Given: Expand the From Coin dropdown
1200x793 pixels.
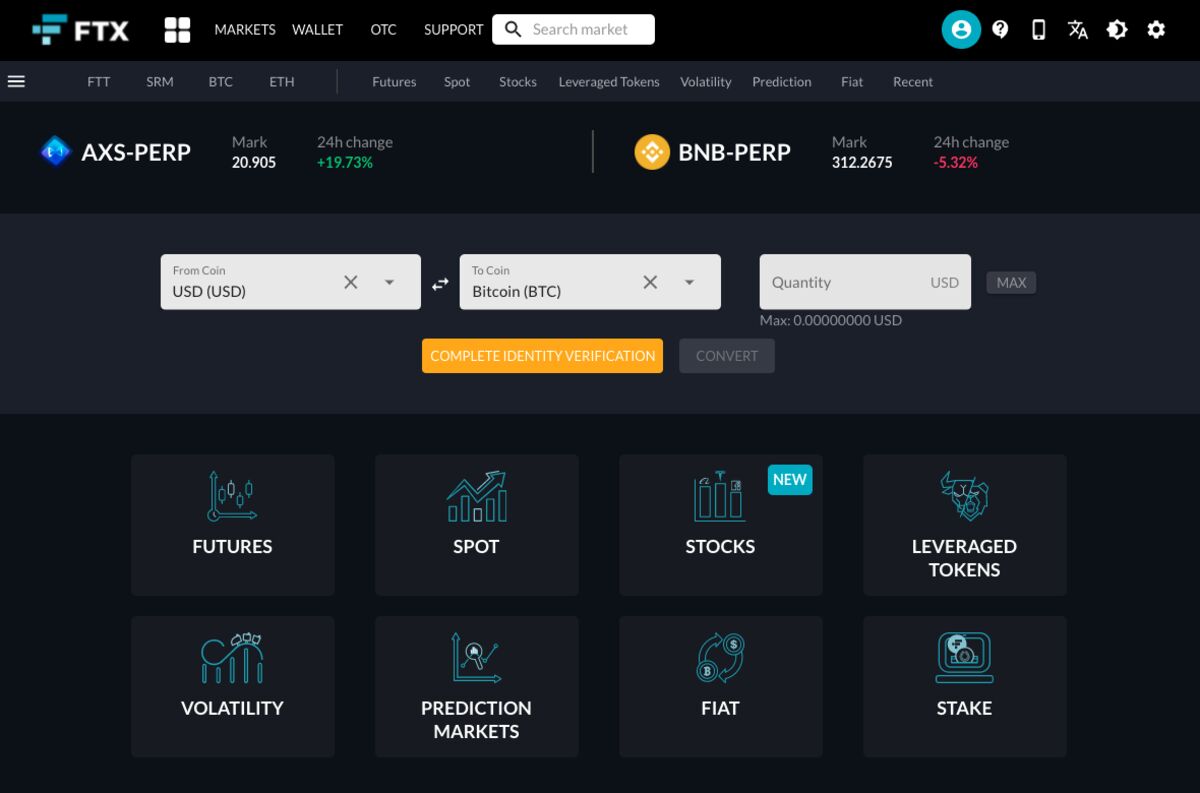Looking at the screenshot, I should pyautogui.click(x=389, y=282).
